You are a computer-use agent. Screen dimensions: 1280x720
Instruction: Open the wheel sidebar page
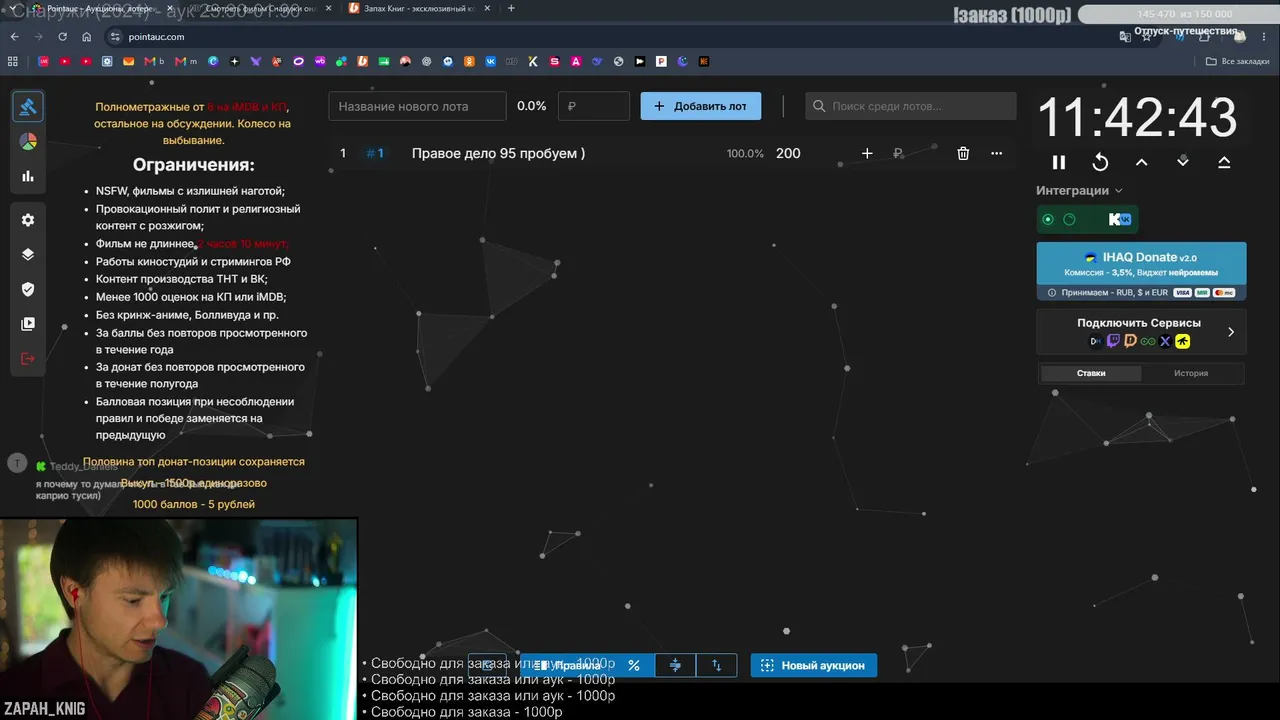(28, 141)
